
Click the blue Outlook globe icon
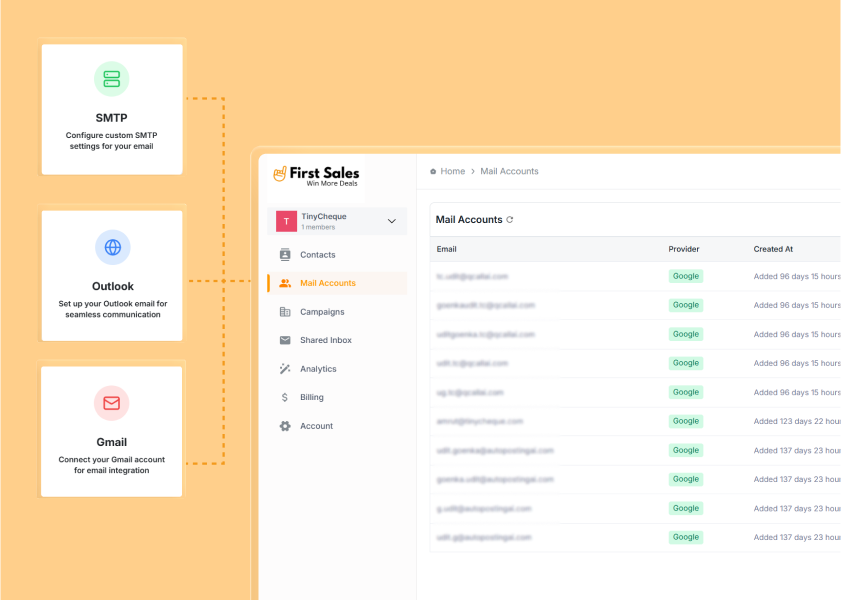tap(111, 247)
